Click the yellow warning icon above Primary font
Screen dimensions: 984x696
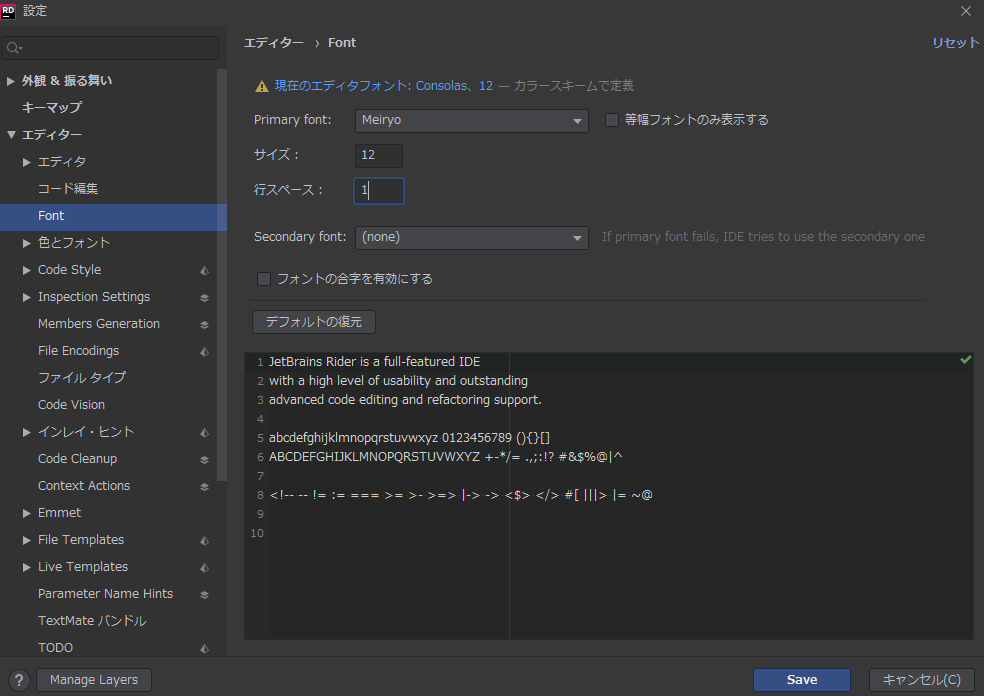click(x=262, y=87)
